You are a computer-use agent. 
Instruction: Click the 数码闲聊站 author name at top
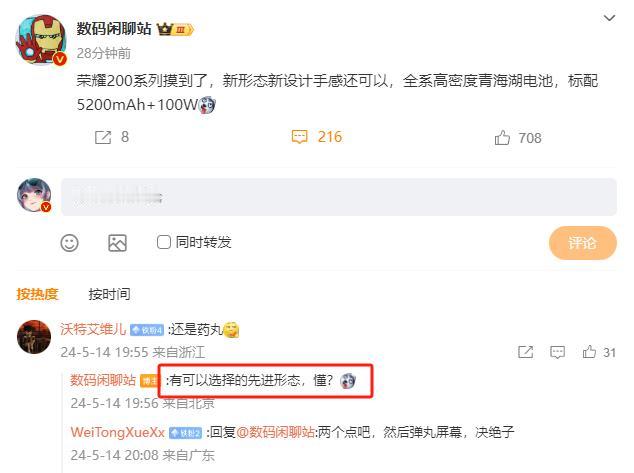(114, 29)
